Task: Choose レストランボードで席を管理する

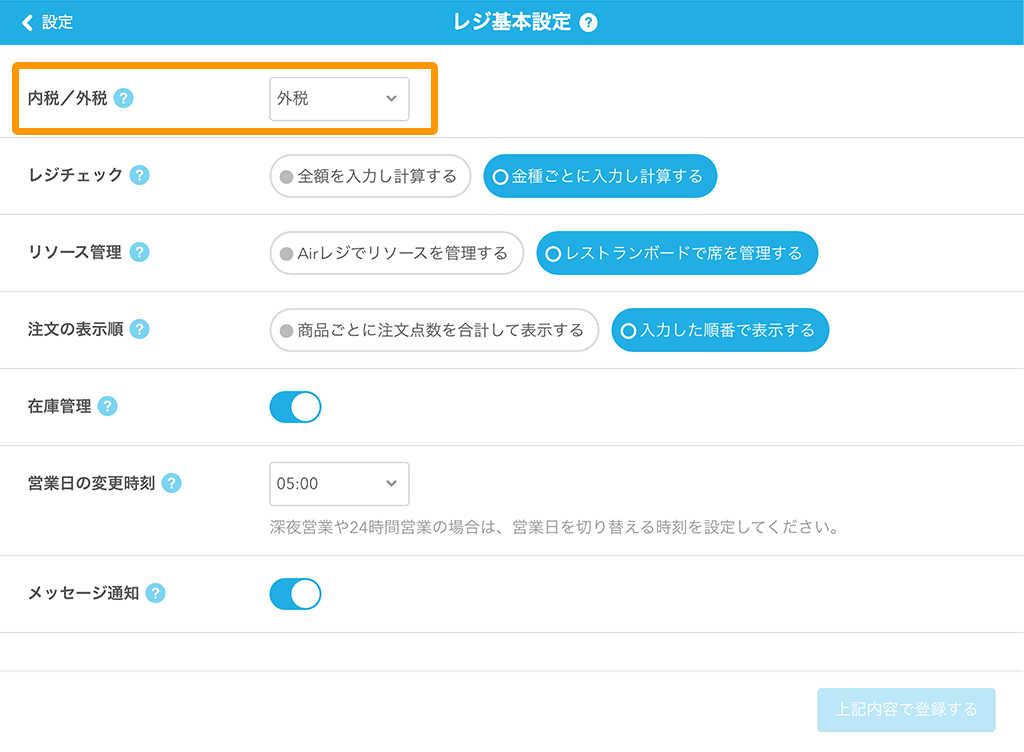Action: click(677, 253)
